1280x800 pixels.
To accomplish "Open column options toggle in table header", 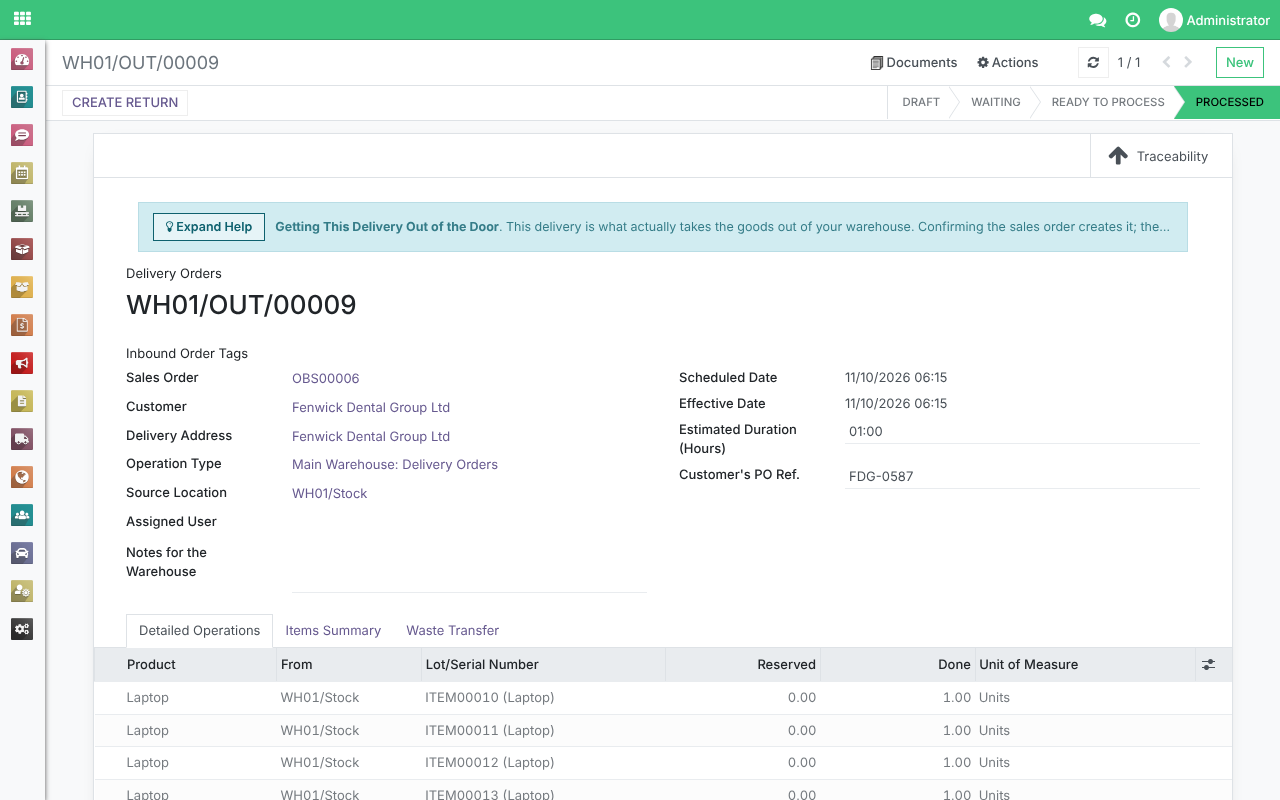I will coord(1209,665).
